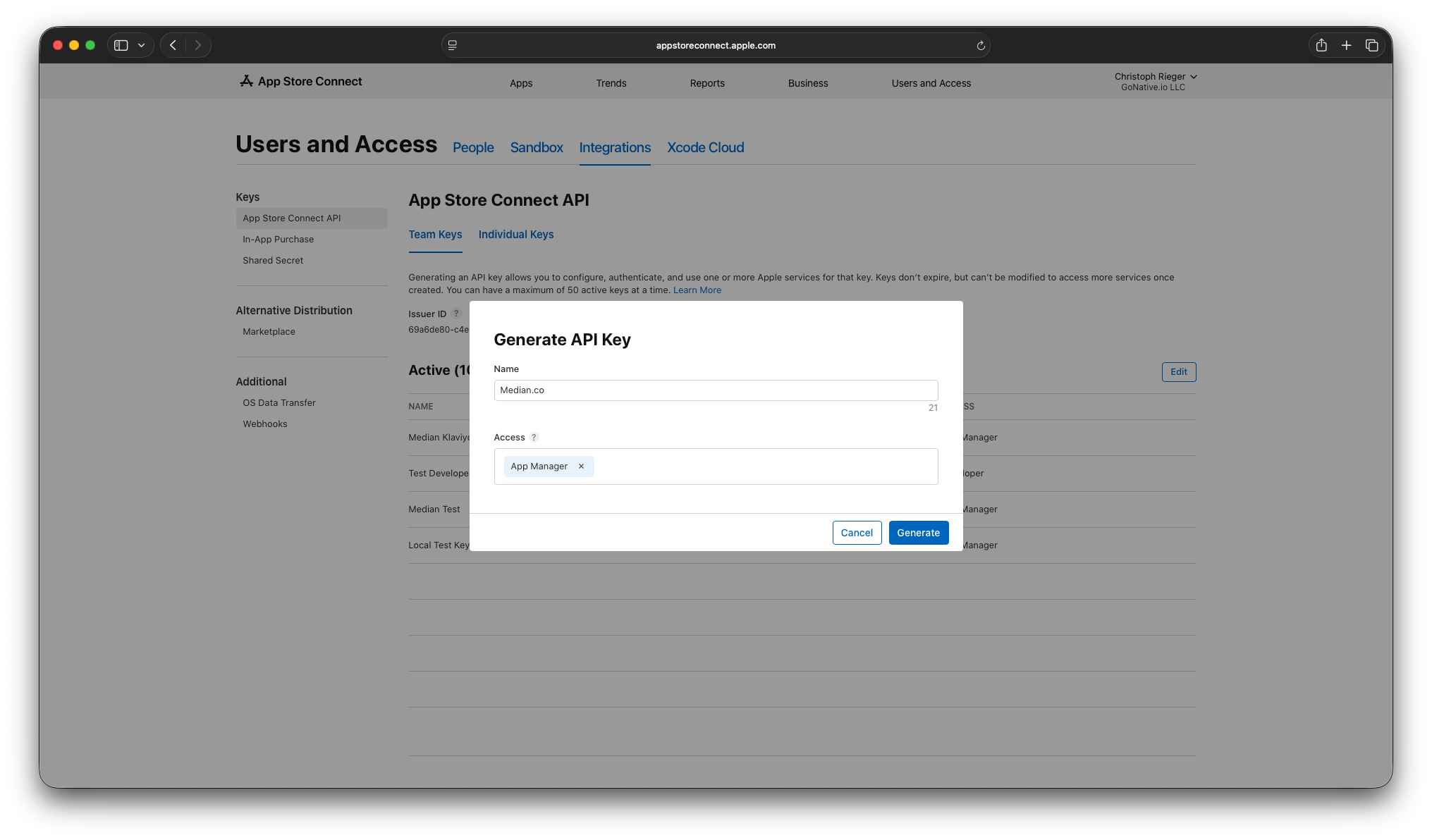
Task: Reload the page with refresh icon
Action: click(x=980, y=45)
